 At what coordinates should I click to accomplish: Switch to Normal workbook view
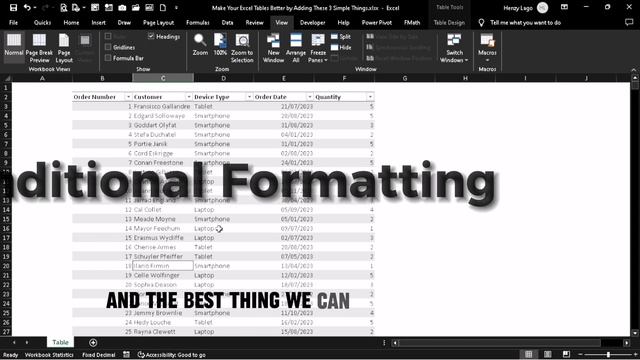pos(14,47)
